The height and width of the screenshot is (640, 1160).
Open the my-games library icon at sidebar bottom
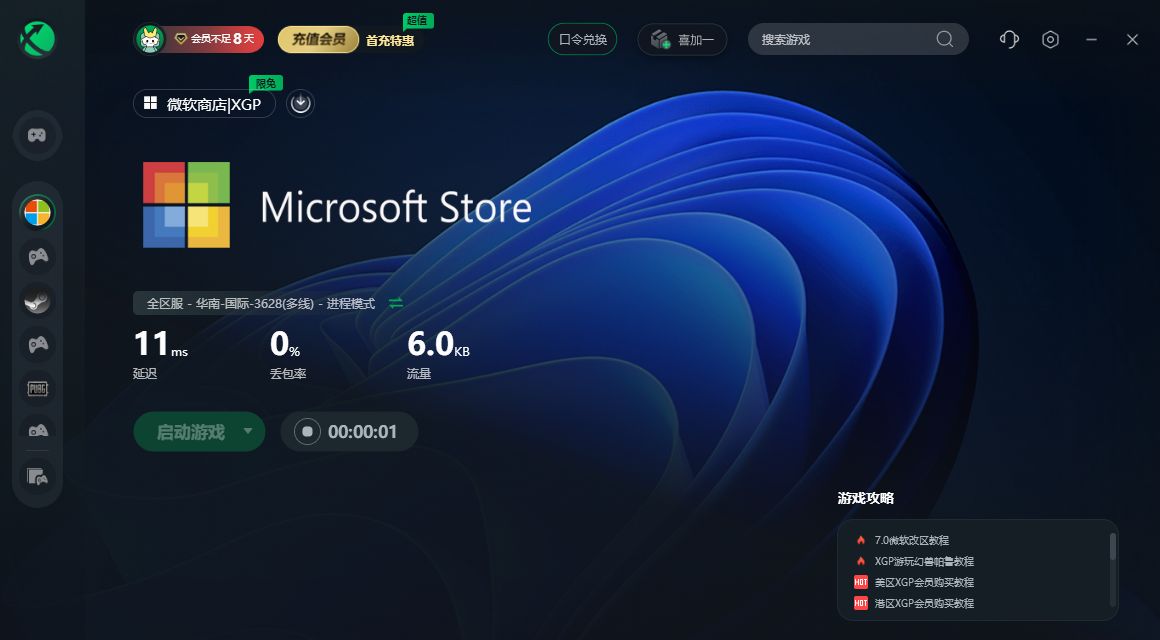click(37, 477)
